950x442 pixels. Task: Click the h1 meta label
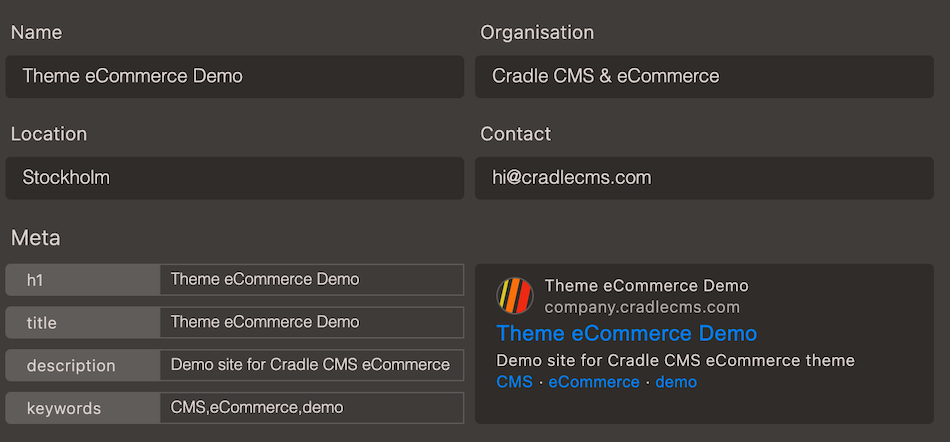point(83,280)
